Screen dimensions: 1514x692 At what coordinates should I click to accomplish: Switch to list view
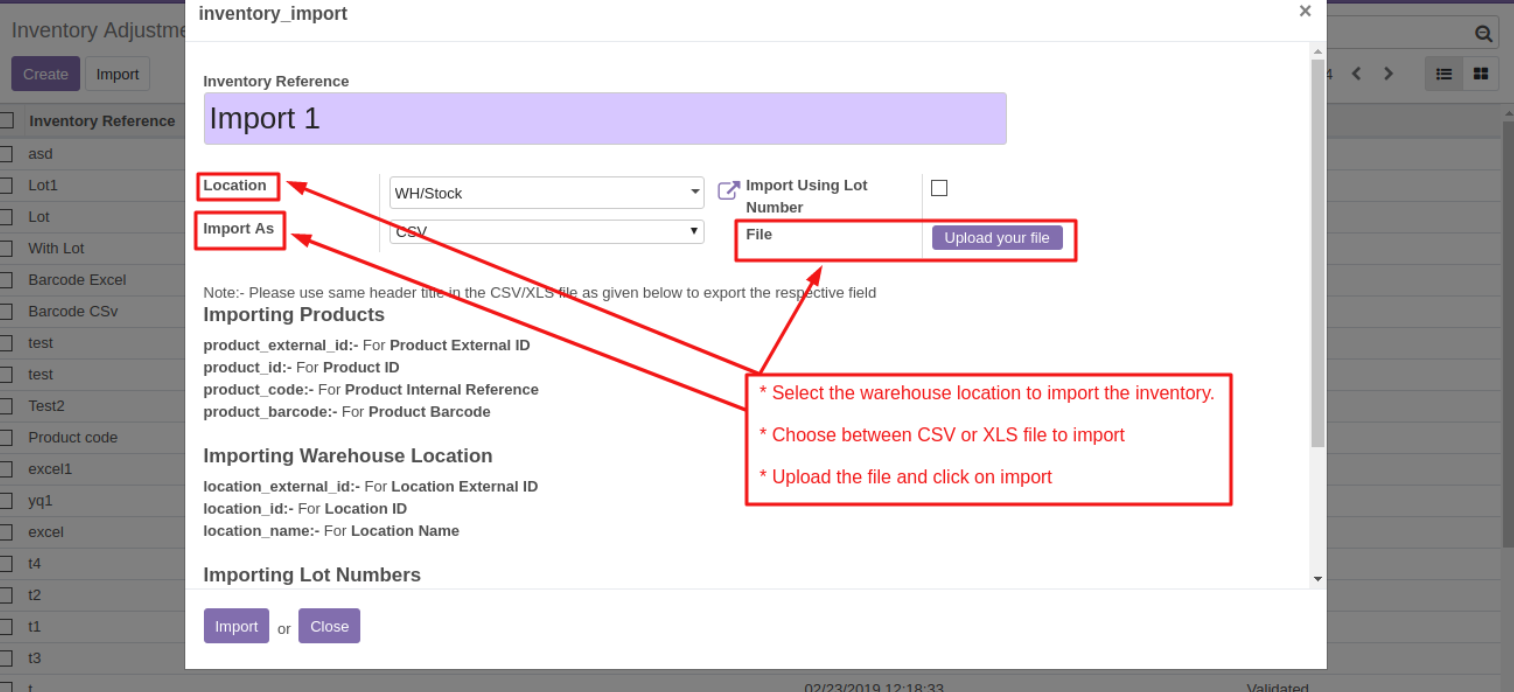point(1444,74)
